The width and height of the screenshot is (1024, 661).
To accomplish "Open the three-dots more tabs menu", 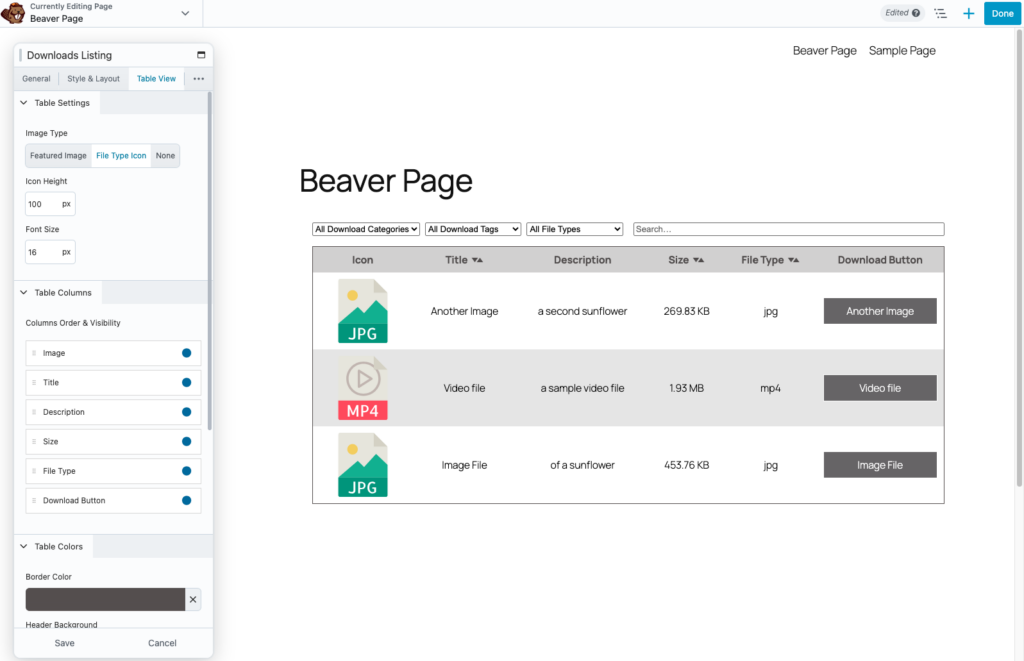I will [x=198, y=79].
